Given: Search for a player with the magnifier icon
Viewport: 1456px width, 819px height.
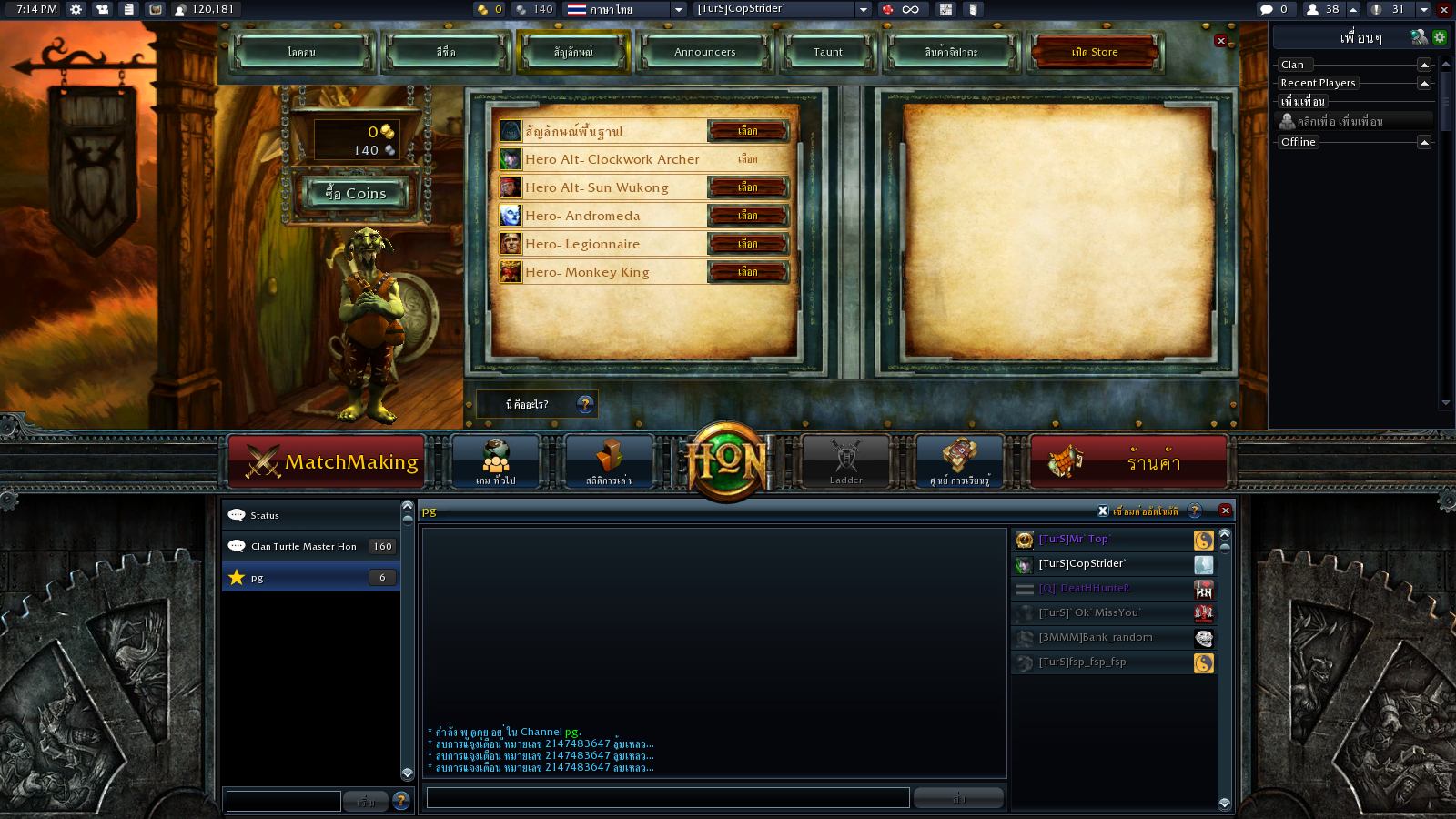Looking at the screenshot, I should [x=1419, y=37].
